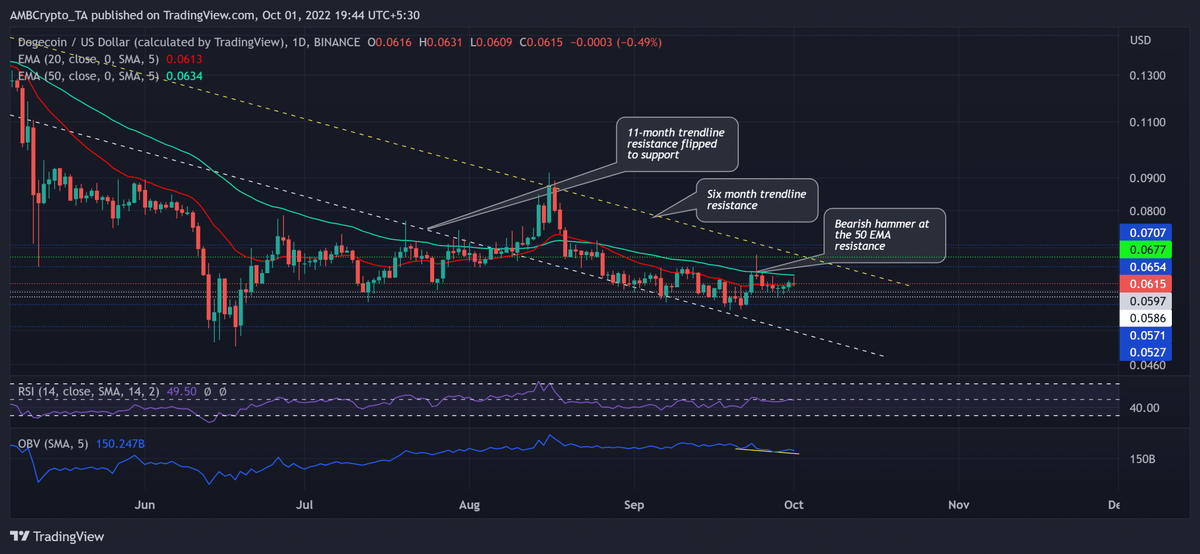Viewport: 1200px width, 554px height.
Task: Click the 150B OBV axis value
Action: (1143, 460)
